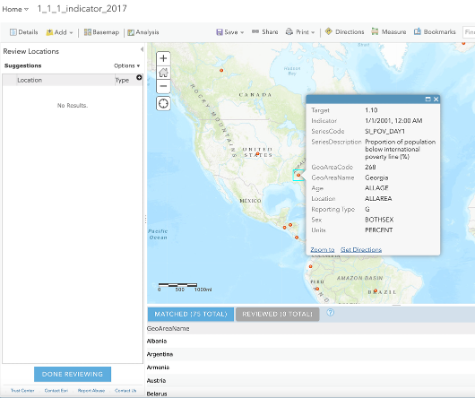Open the Trust Center link
Viewport: 476px width, 398px height.
click(22, 390)
